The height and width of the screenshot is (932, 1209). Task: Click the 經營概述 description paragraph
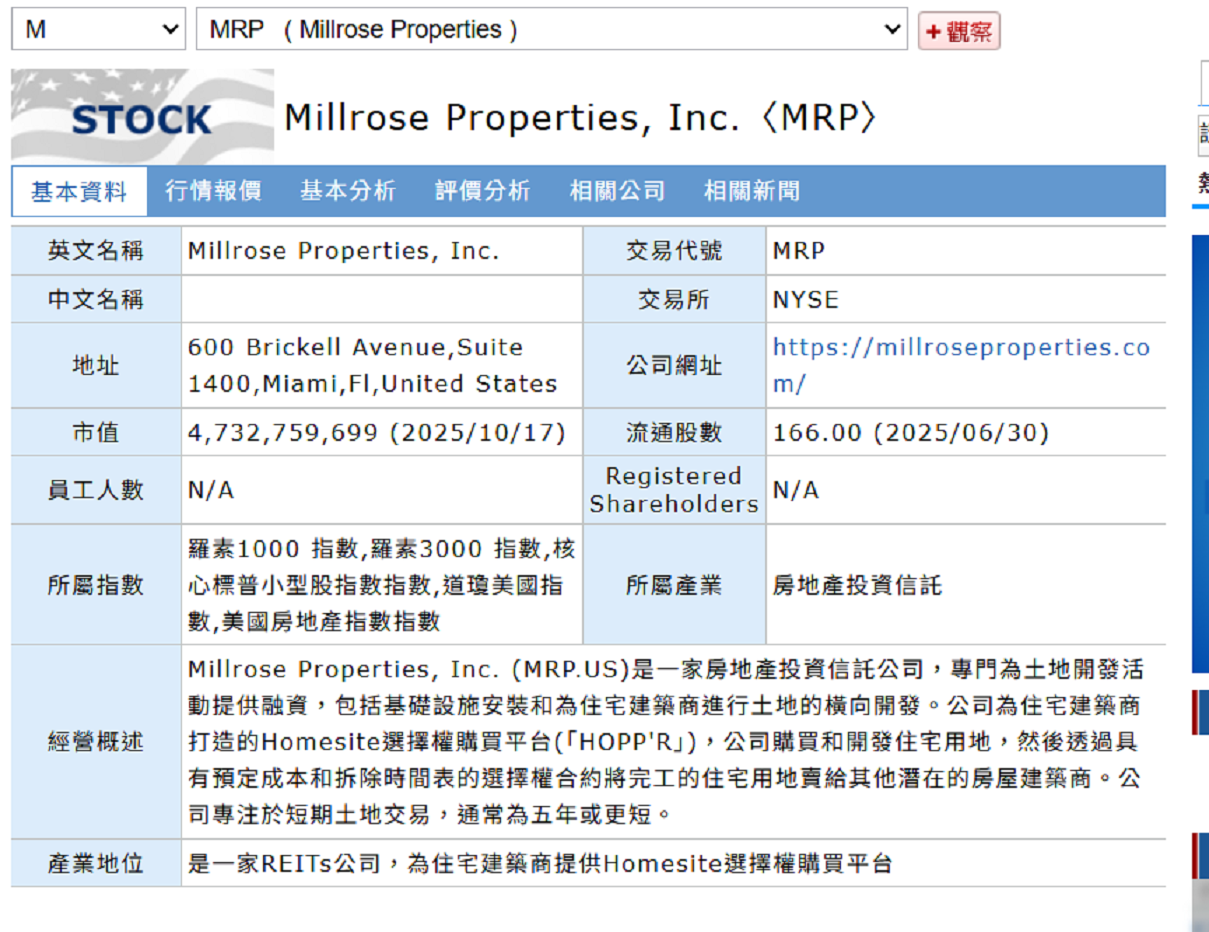tap(664, 741)
